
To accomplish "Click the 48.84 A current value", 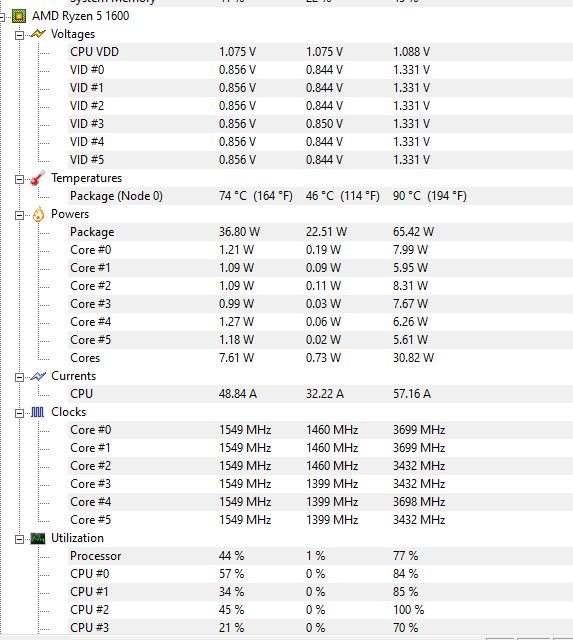I will coord(238,394).
